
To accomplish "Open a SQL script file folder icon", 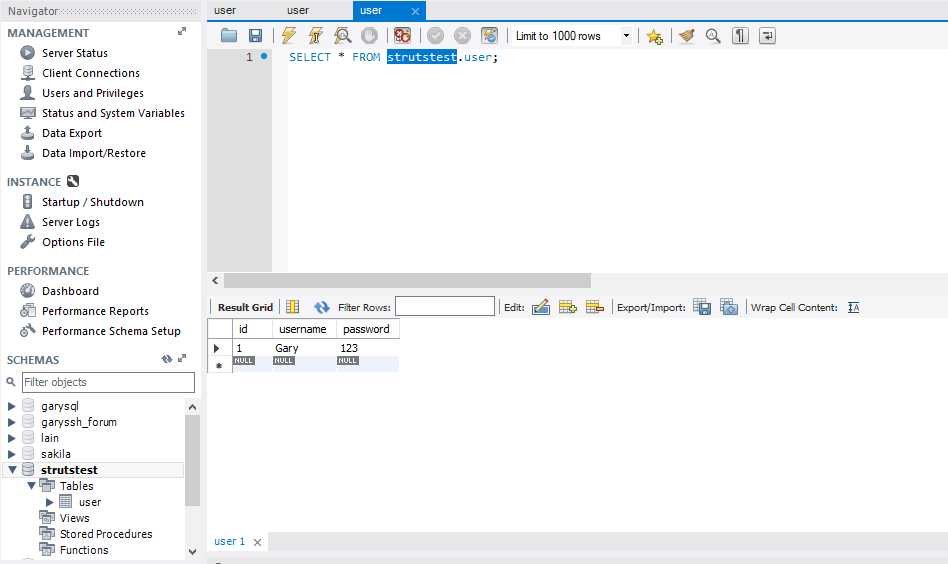I will [229, 36].
